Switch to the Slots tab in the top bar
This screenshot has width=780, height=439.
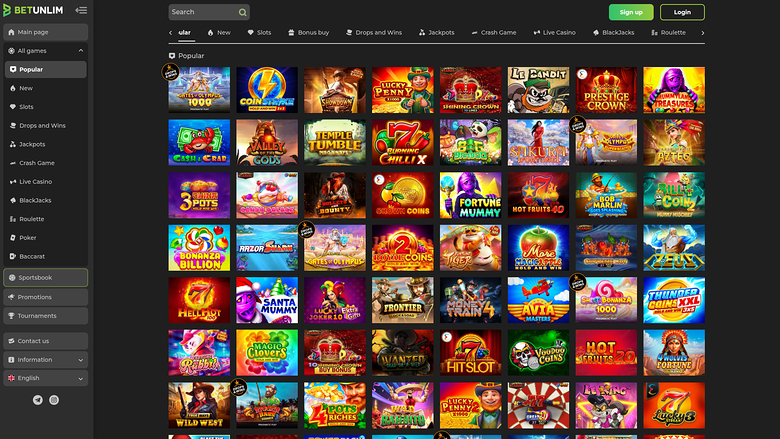[259, 33]
